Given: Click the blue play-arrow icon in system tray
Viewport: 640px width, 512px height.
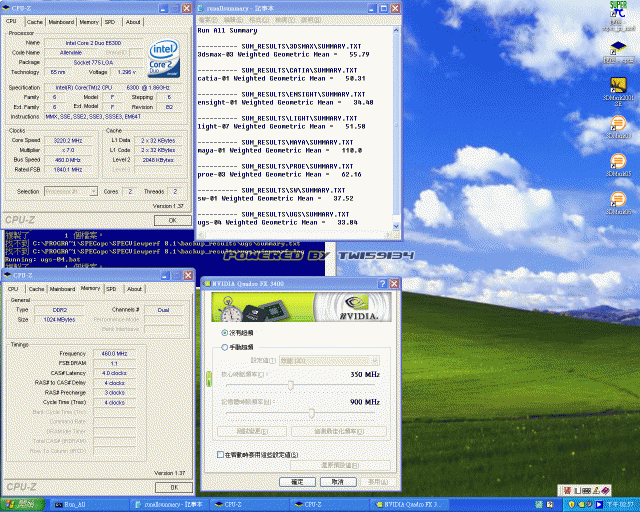Looking at the screenshot, I should (599, 505).
